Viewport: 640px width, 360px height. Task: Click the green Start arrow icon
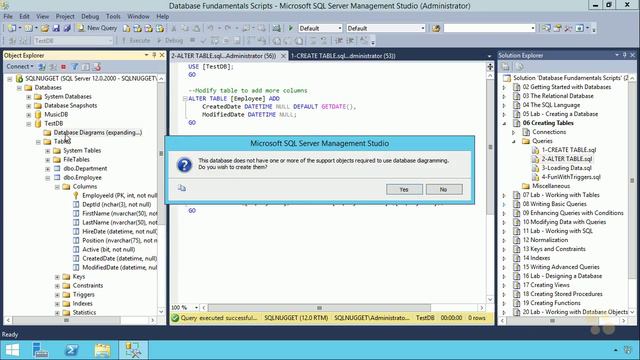click(291, 28)
